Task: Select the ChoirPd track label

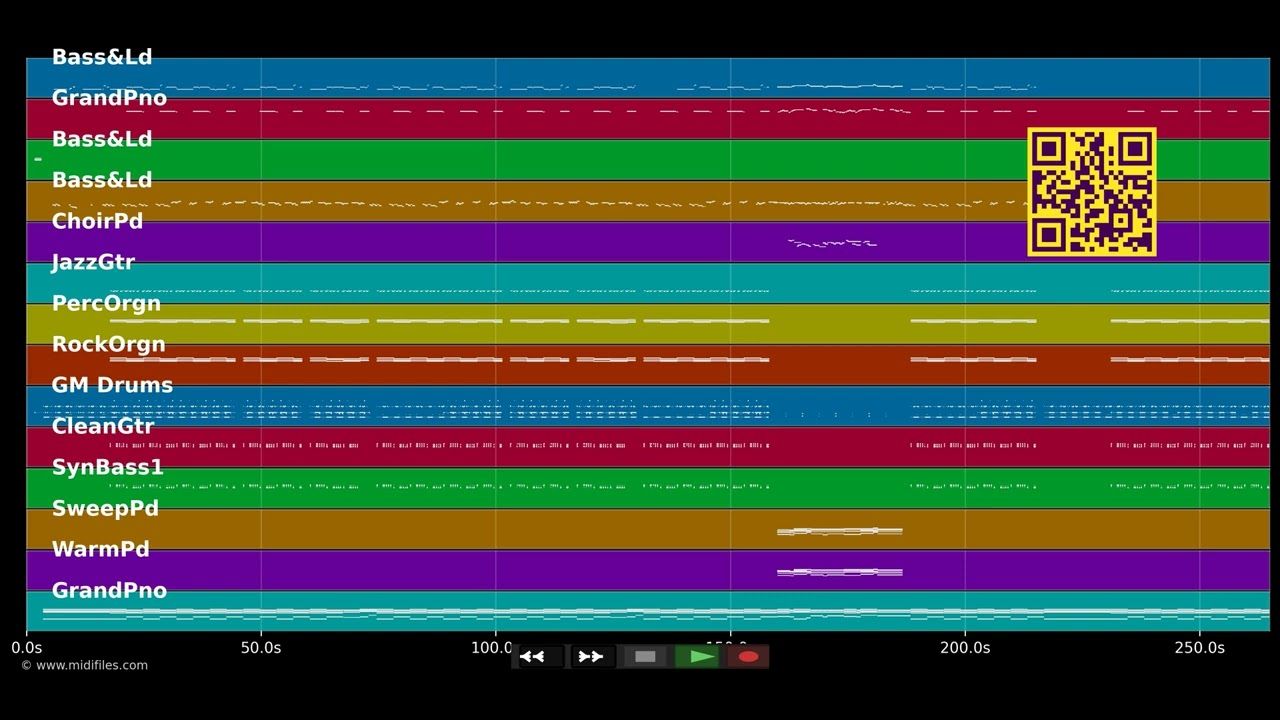Action: (x=97, y=221)
